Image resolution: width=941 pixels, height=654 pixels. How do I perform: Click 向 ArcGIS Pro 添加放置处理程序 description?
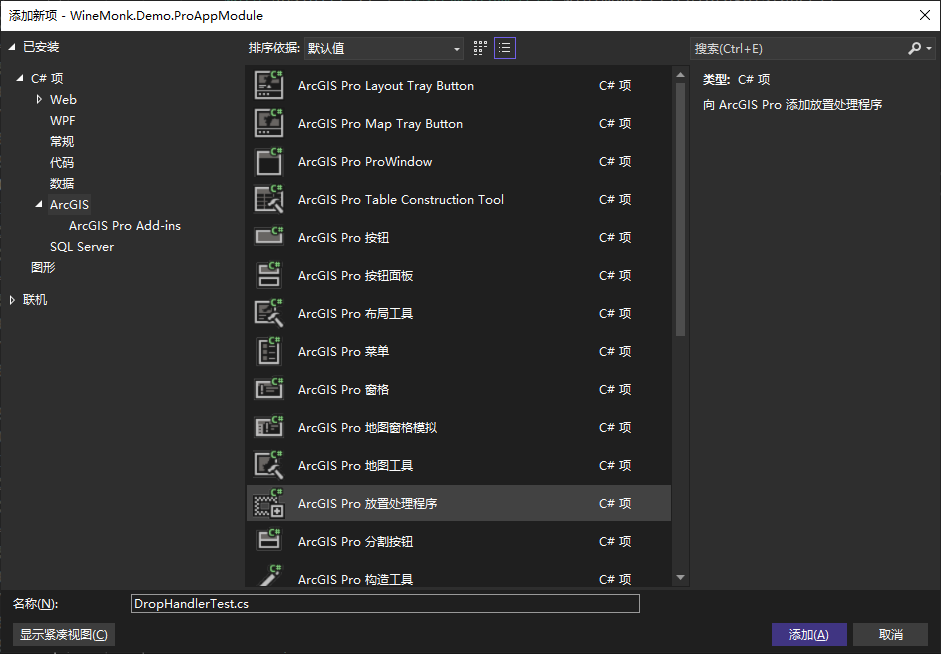pos(792,104)
